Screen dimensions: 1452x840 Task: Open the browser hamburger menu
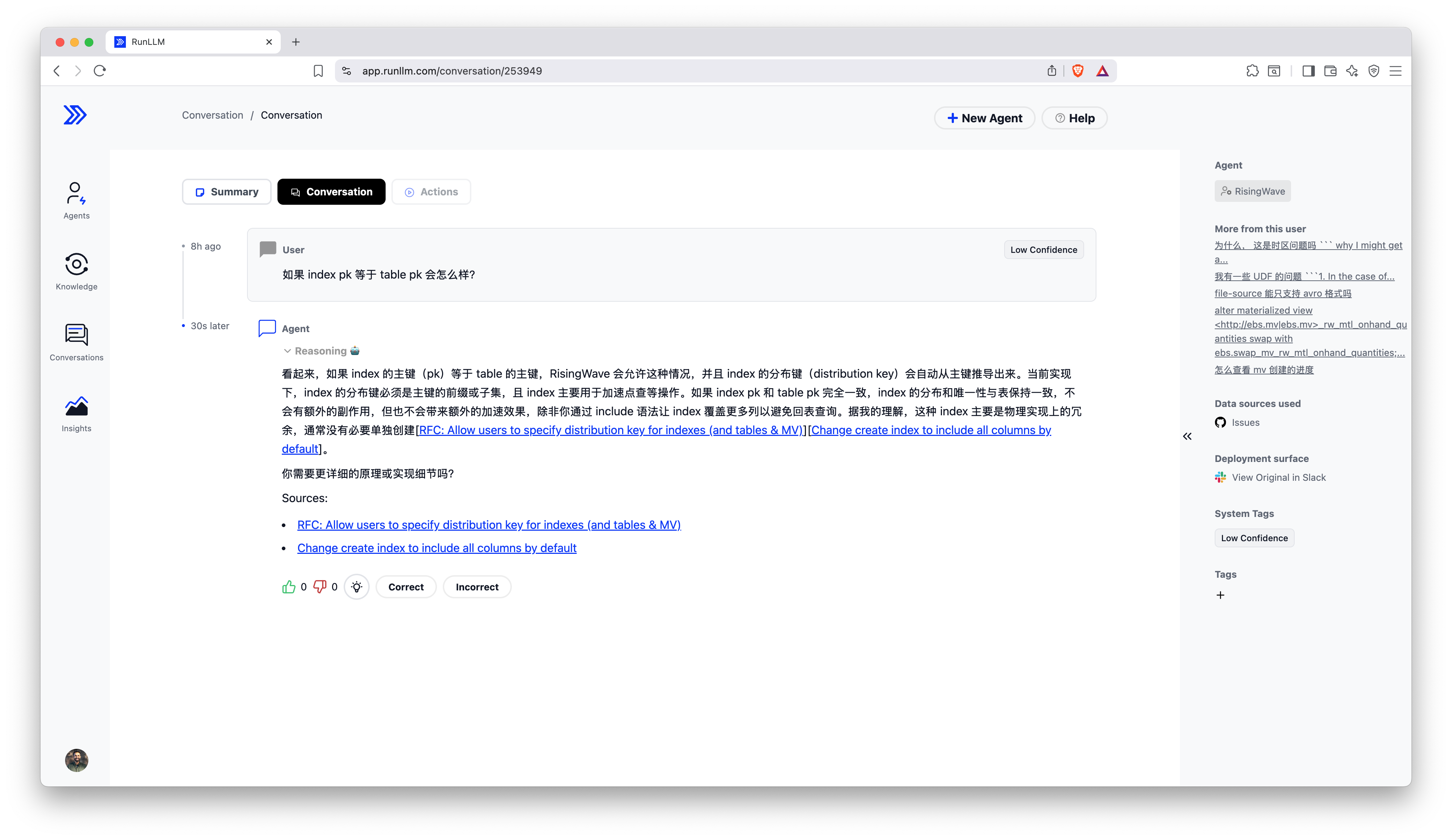click(x=1396, y=71)
